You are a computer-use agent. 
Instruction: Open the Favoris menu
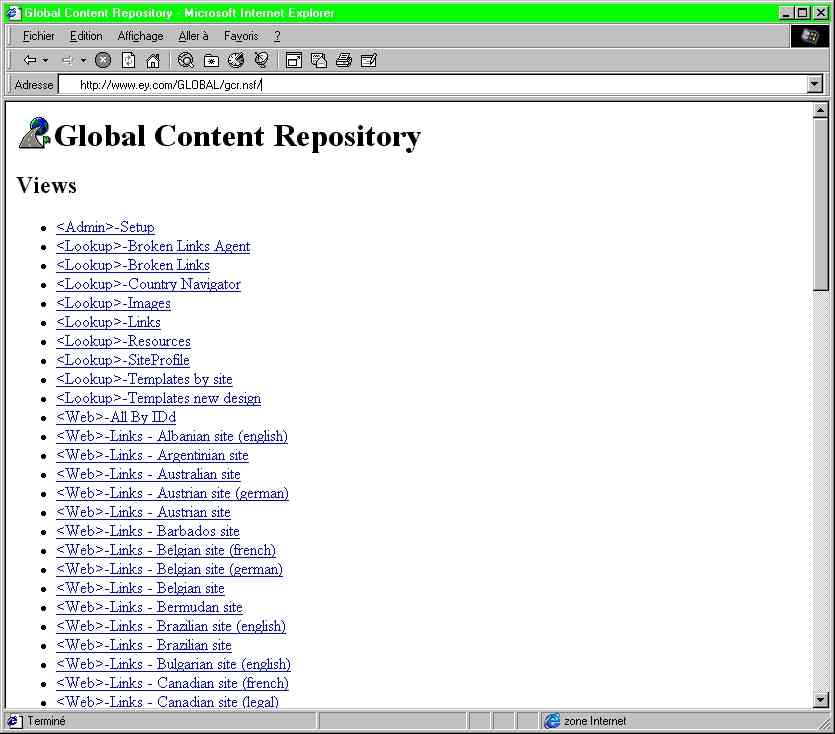tap(241, 36)
